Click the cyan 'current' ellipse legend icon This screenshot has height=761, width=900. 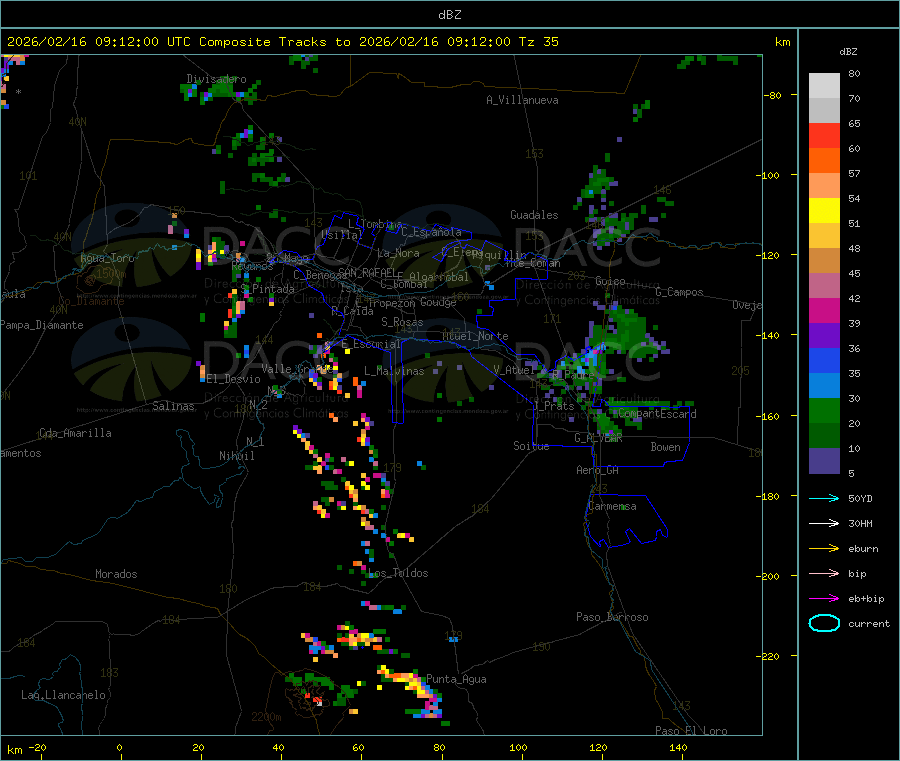click(824, 623)
